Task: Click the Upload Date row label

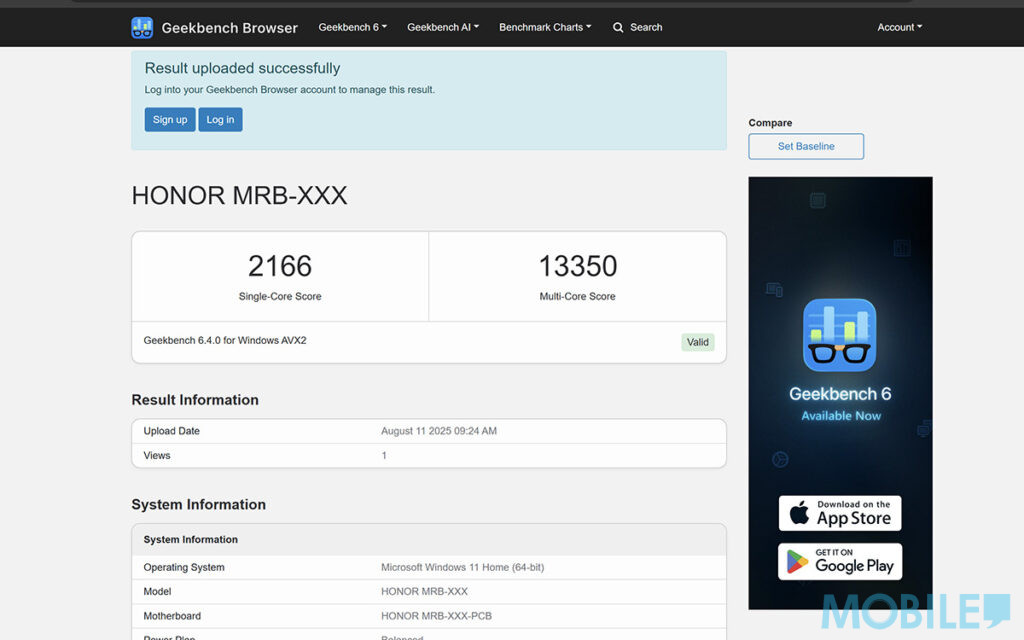Action: (x=172, y=431)
